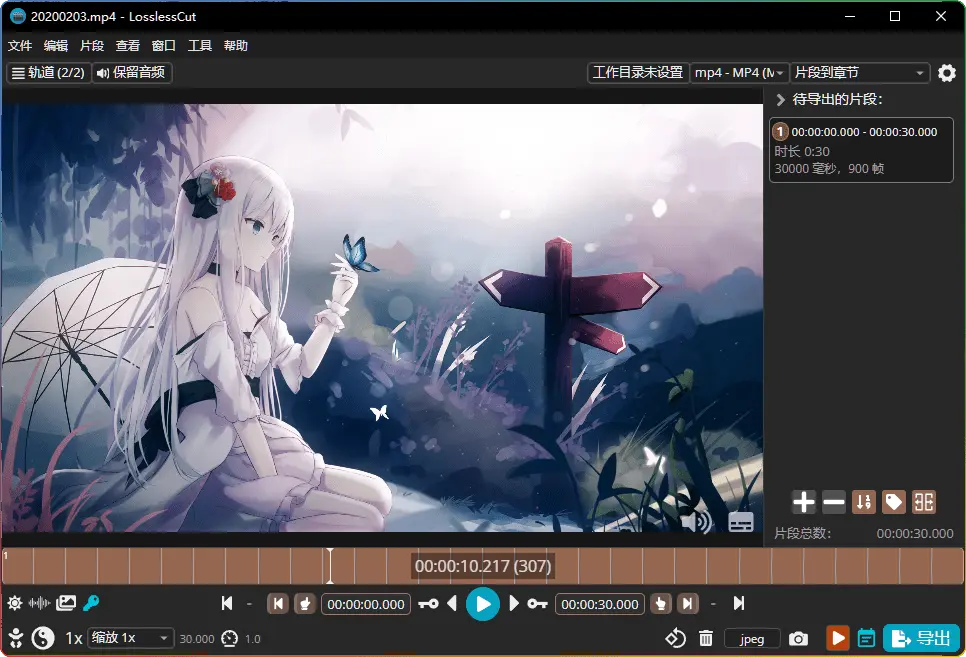
Task: Open the 工具 menu
Action: [200, 46]
